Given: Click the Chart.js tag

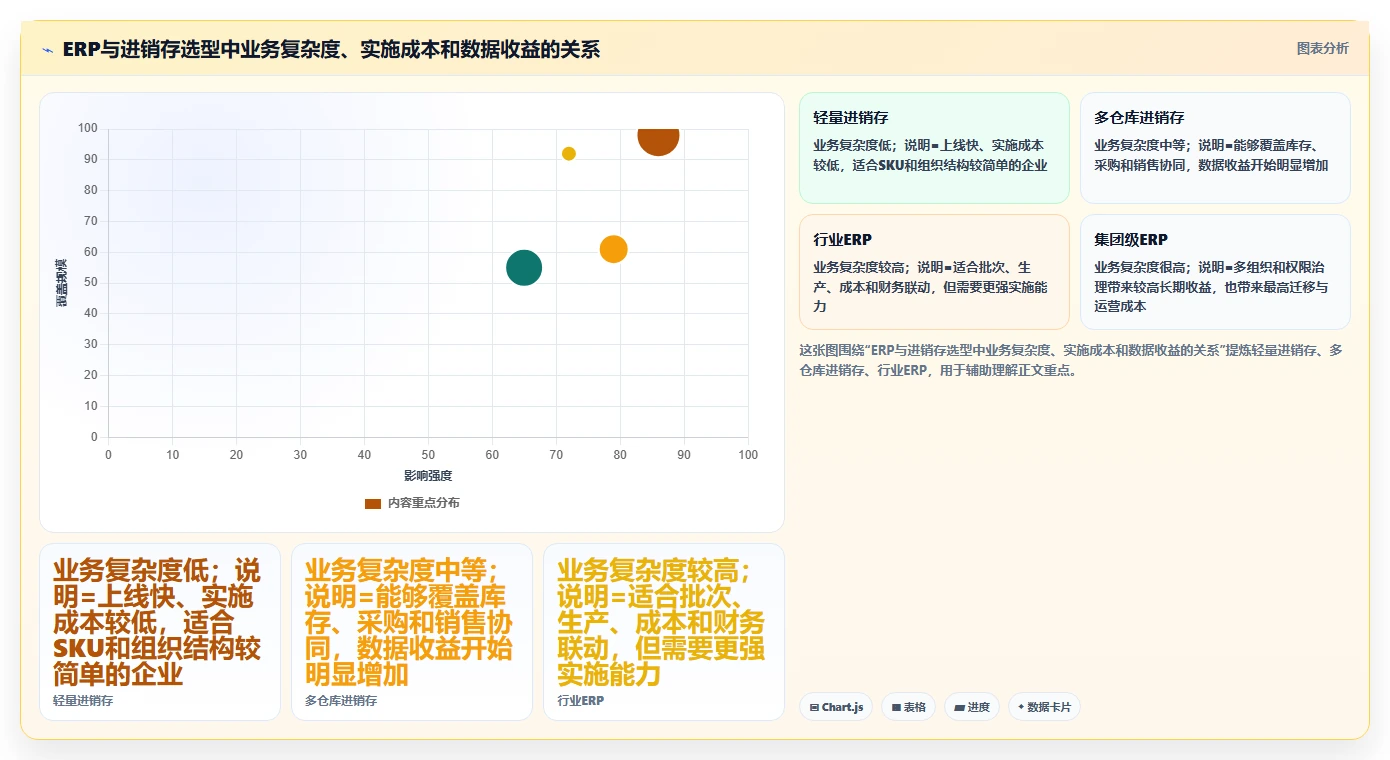Looking at the screenshot, I should tap(836, 707).
